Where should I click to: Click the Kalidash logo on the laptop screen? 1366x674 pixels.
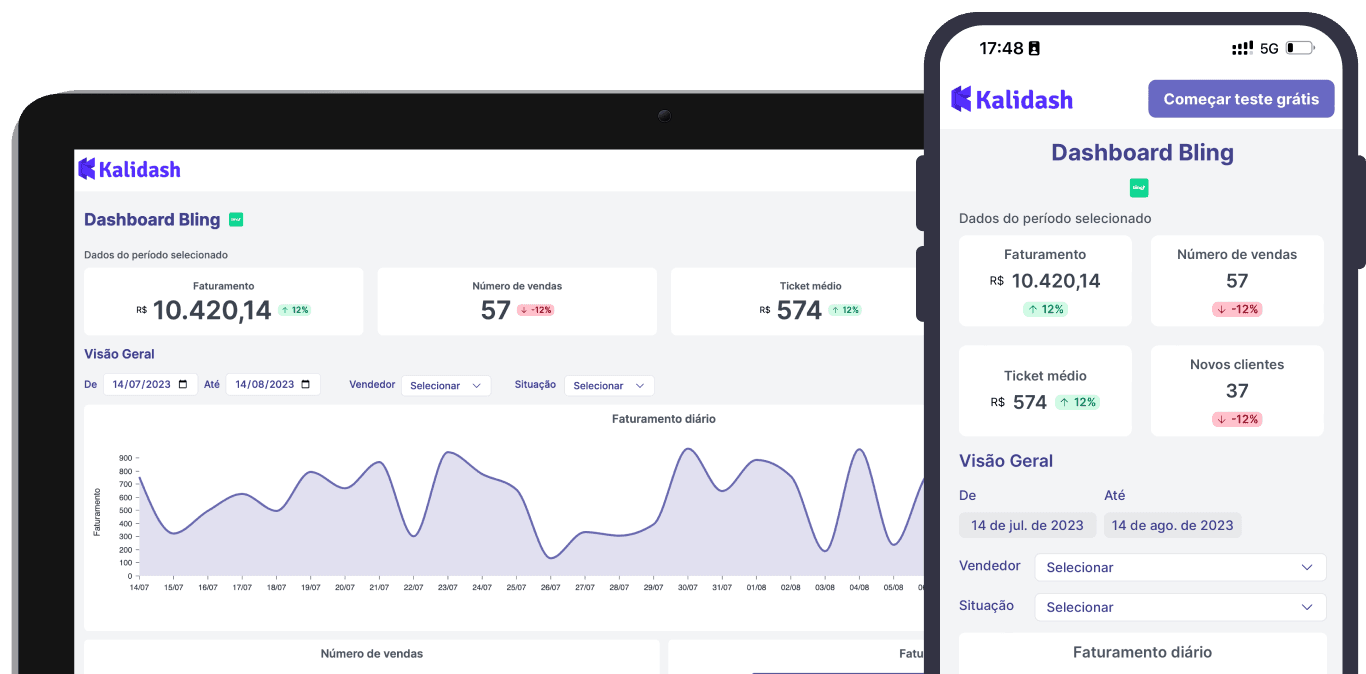[130, 169]
